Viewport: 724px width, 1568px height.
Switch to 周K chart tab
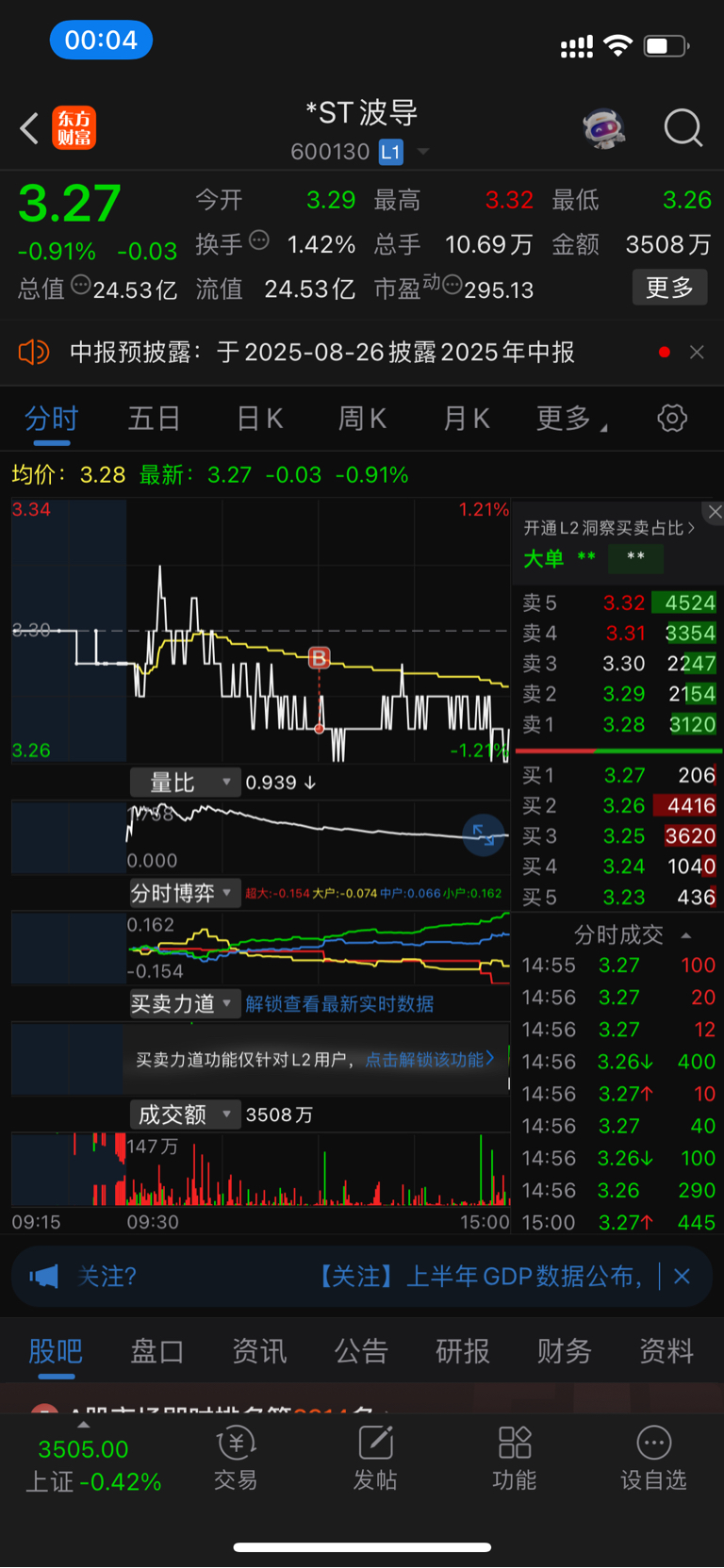[362, 418]
